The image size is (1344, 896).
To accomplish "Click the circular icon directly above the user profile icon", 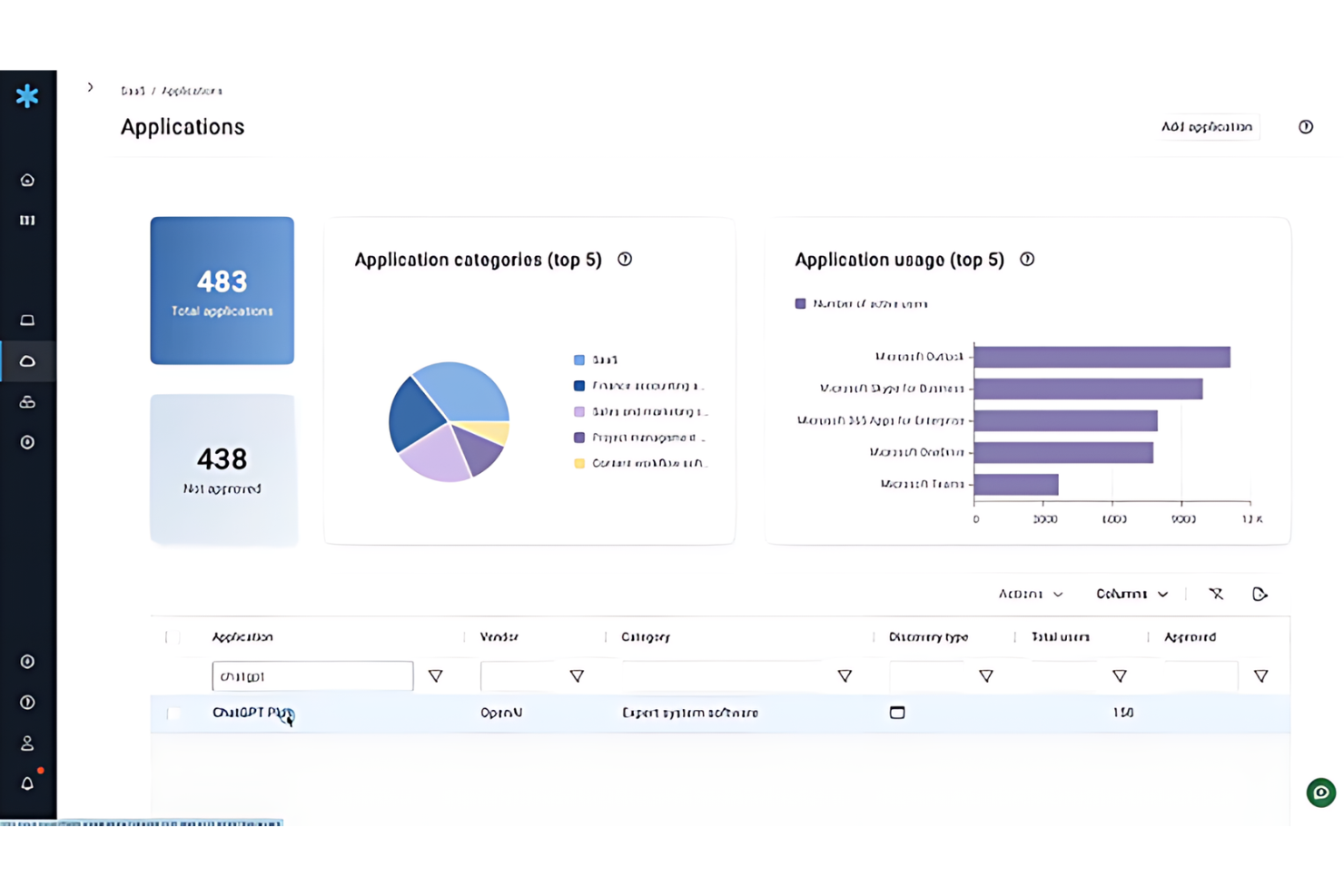I will pos(27,702).
